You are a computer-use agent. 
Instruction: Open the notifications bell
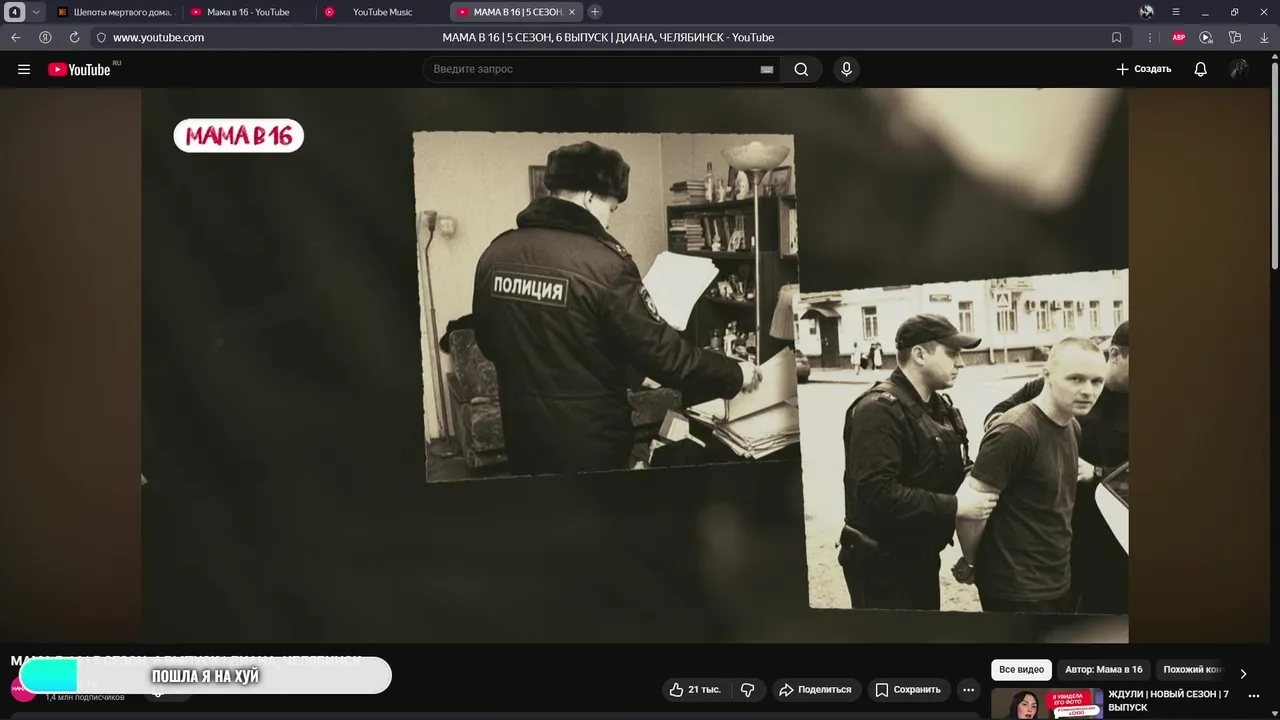click(x=1200, y=69)
